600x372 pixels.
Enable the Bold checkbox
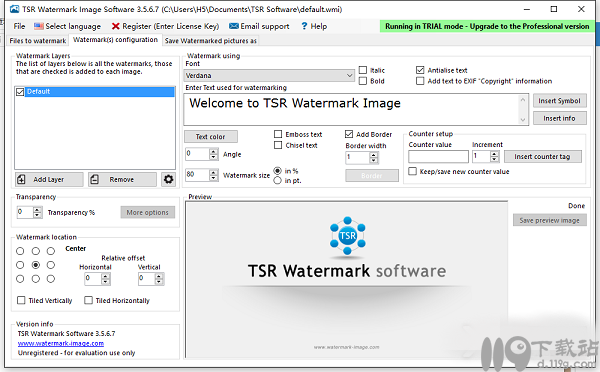point(363,81)
